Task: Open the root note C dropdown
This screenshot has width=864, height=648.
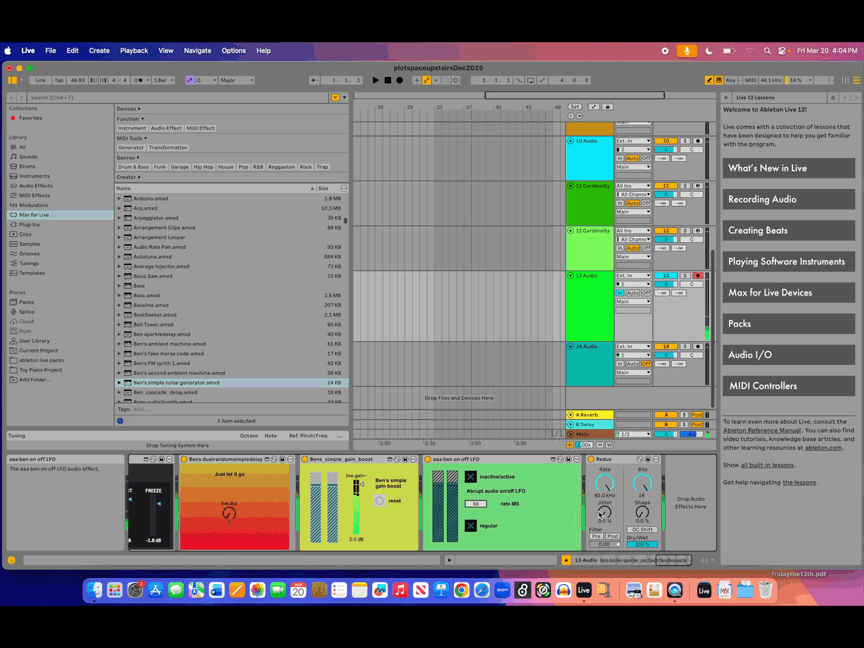Action: (206, 80)
